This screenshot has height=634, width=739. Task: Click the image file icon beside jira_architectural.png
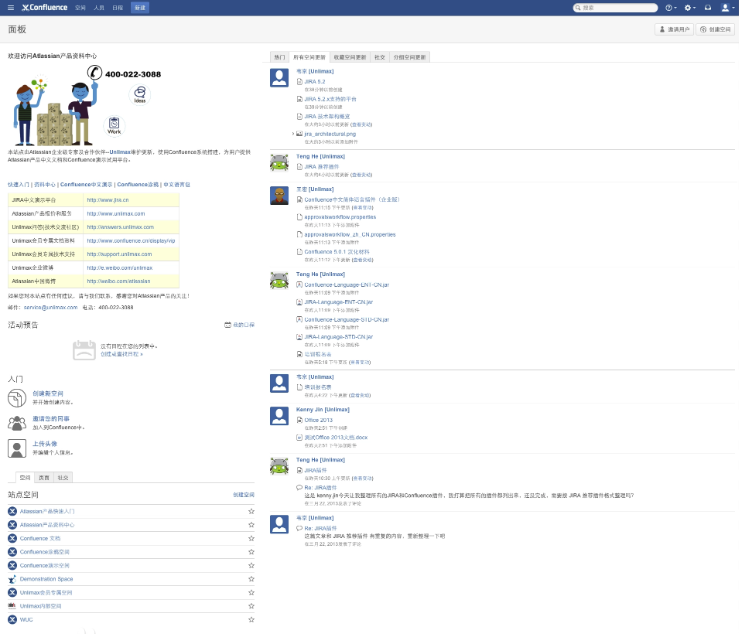click(299, 134)
